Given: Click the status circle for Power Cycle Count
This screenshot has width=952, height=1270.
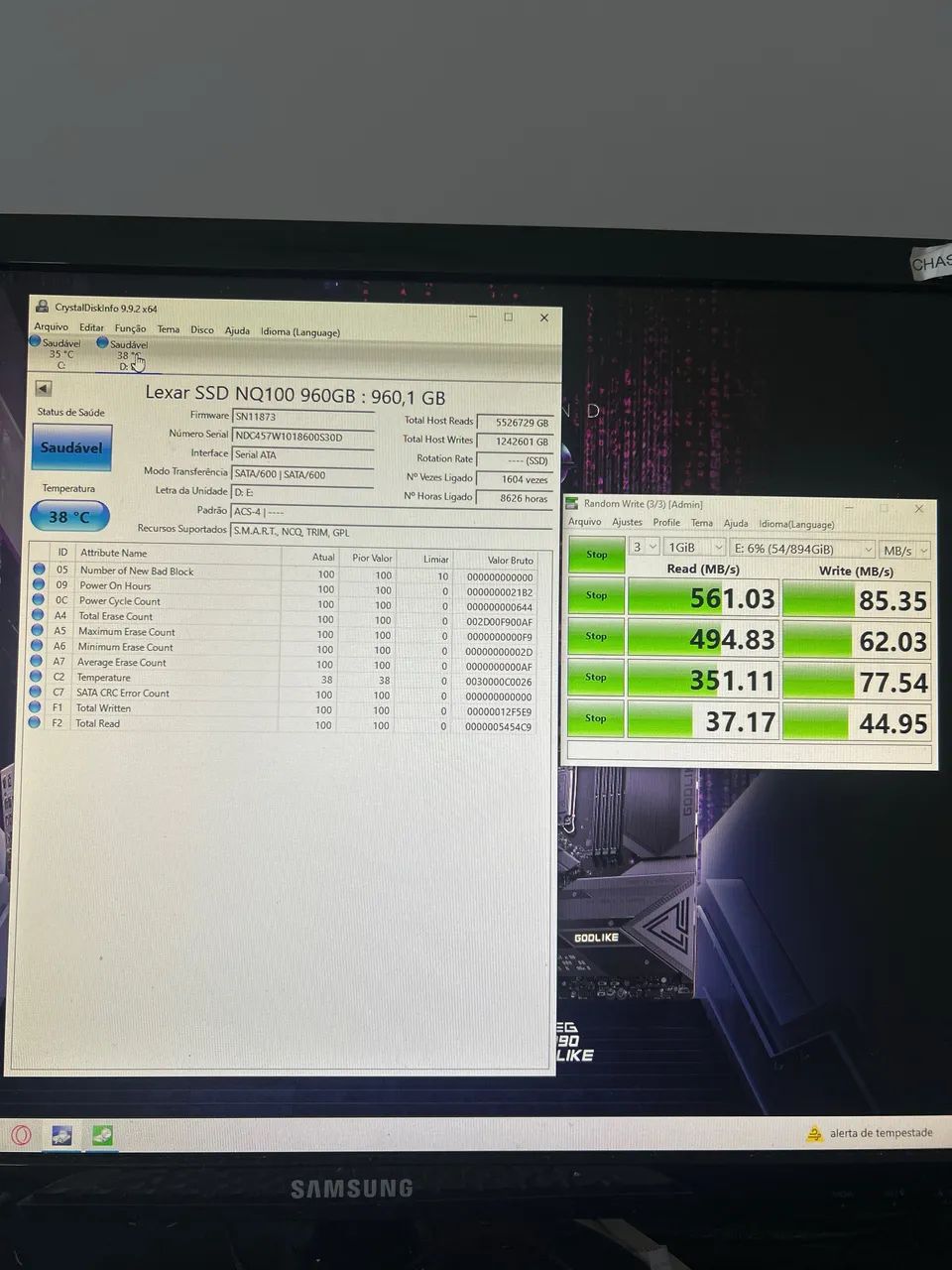Looking at the screenshot, I should pos(39,600).
